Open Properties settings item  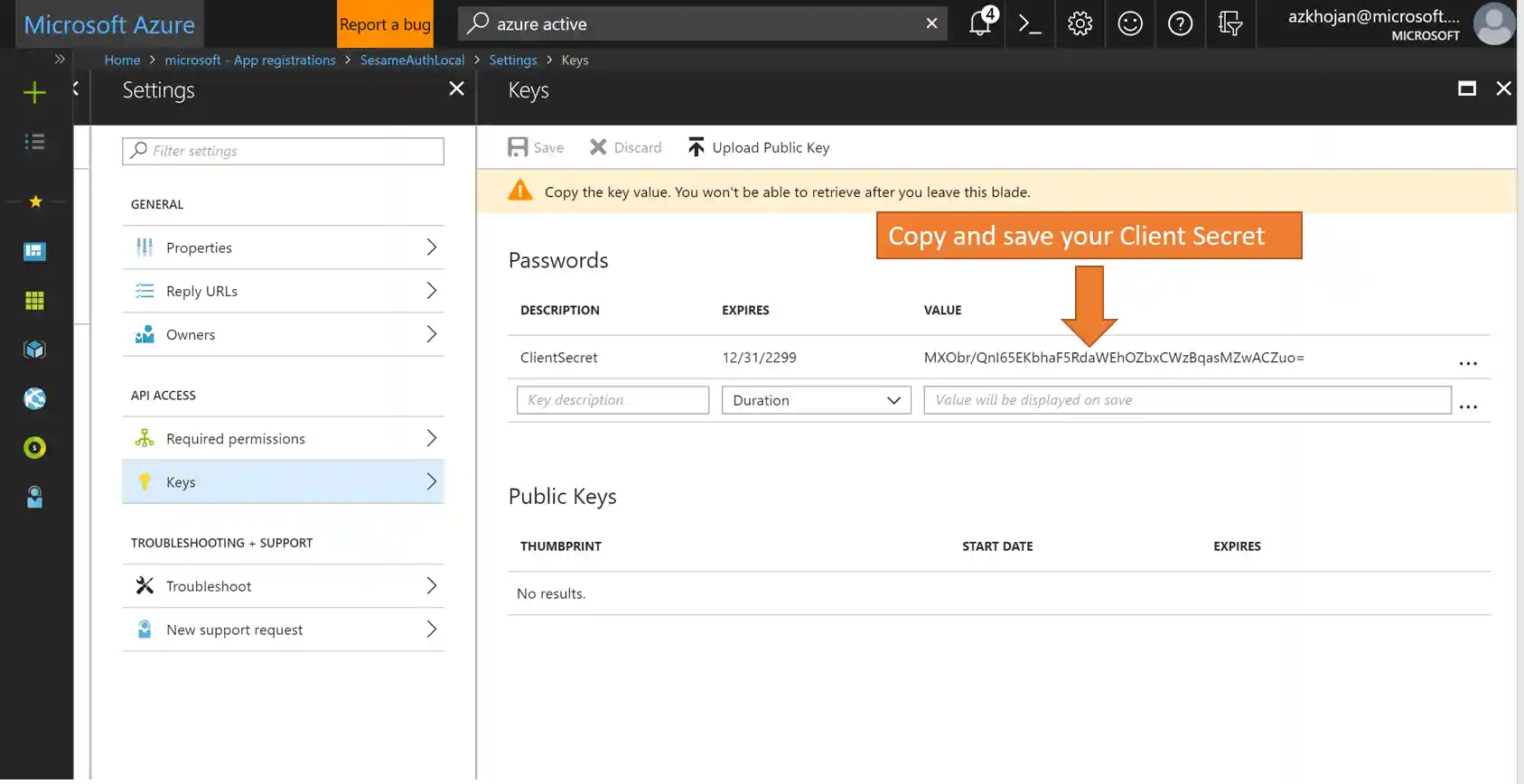[283, 247]
